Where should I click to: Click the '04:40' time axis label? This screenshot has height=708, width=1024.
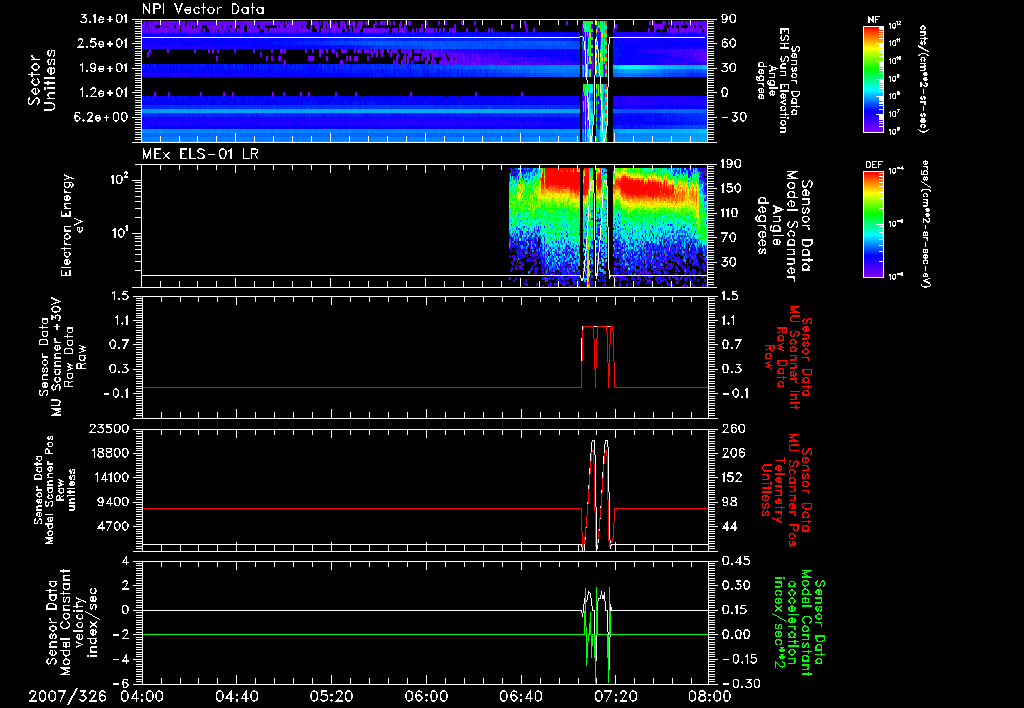pyautogui.click(x=236, y=696)
